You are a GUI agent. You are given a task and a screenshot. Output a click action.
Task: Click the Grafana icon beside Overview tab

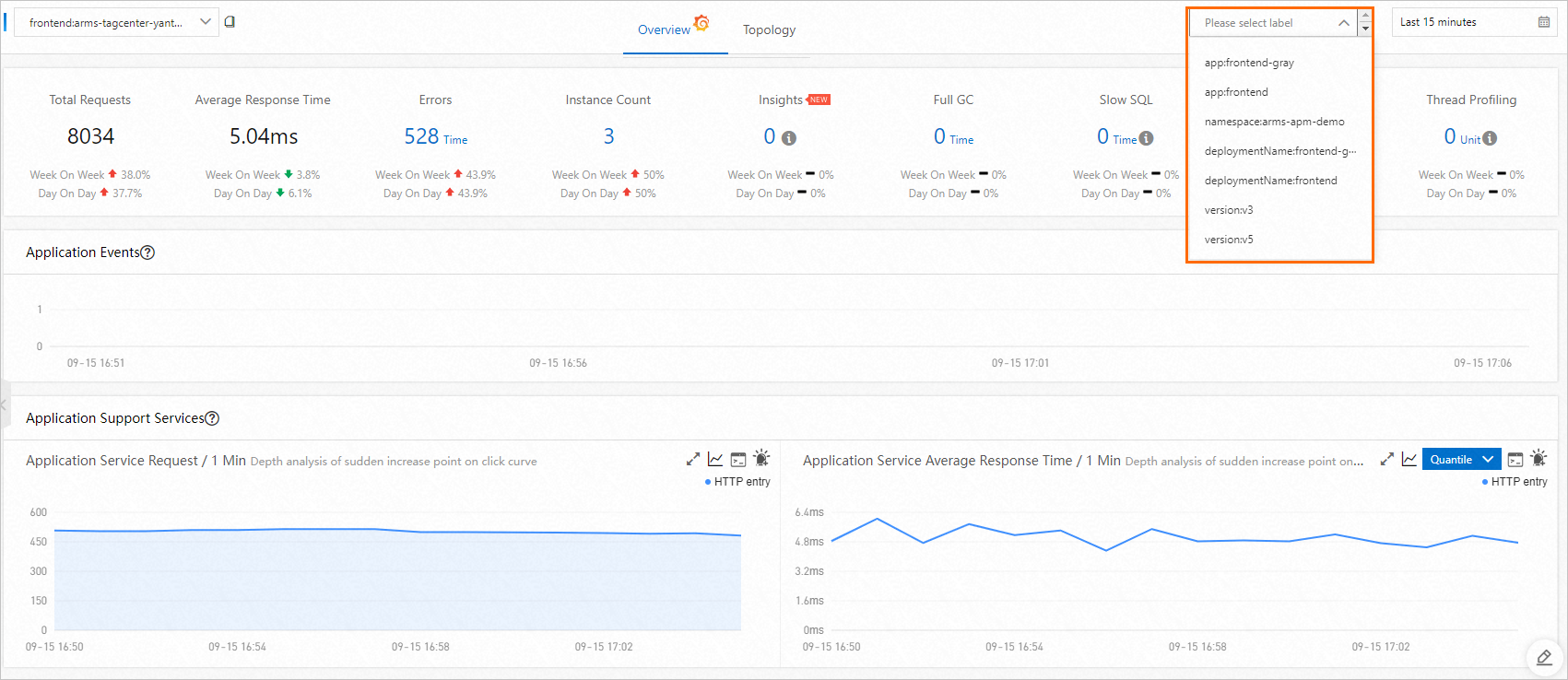tap(701, 23)
